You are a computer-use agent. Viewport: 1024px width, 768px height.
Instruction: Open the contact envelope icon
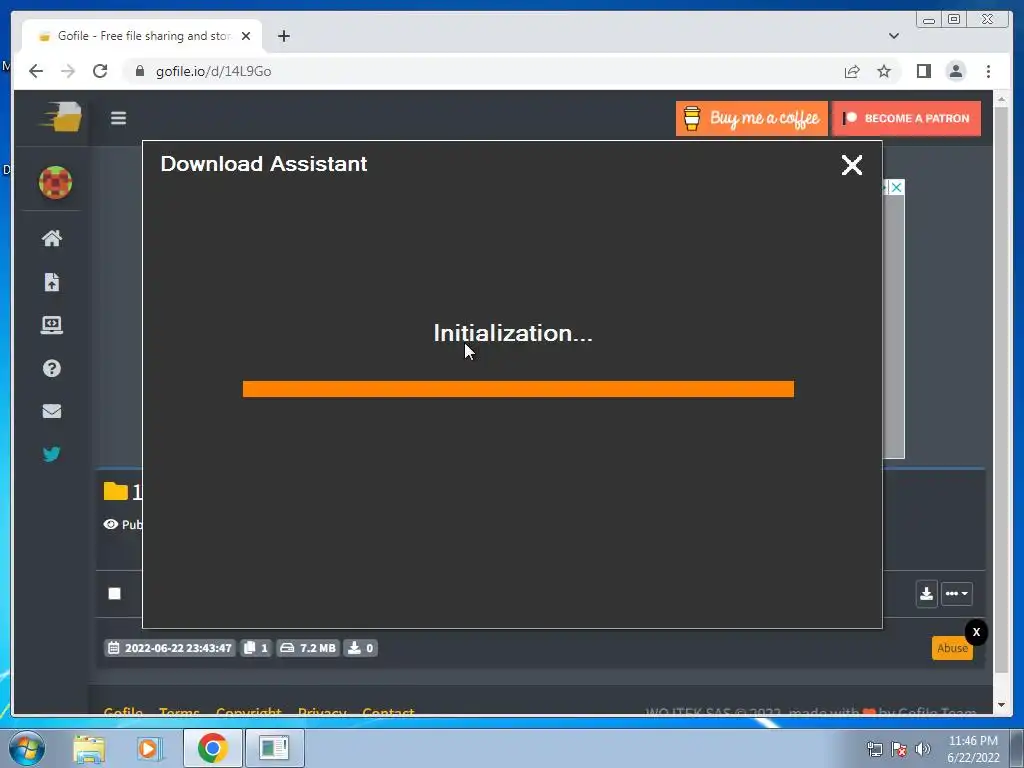coord(52,411)
